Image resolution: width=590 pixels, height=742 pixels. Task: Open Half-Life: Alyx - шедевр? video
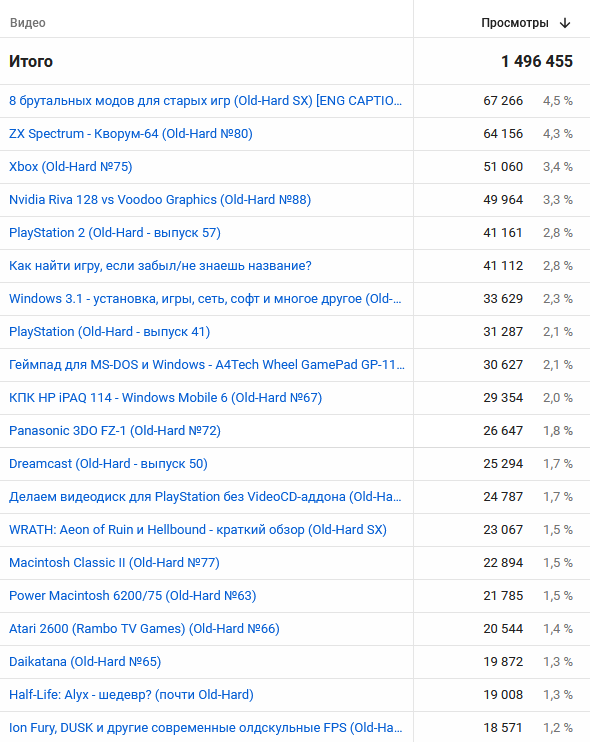[131, 695]
